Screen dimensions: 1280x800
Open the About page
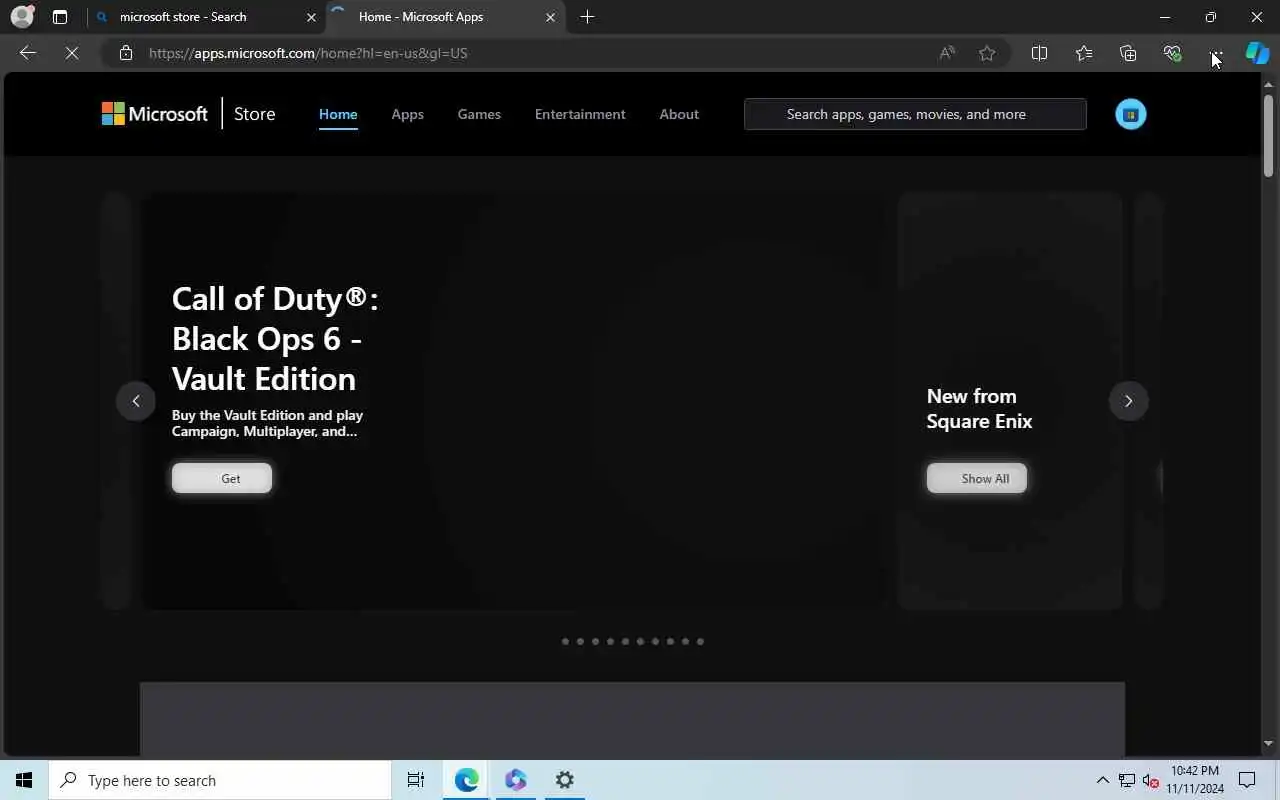679,114
